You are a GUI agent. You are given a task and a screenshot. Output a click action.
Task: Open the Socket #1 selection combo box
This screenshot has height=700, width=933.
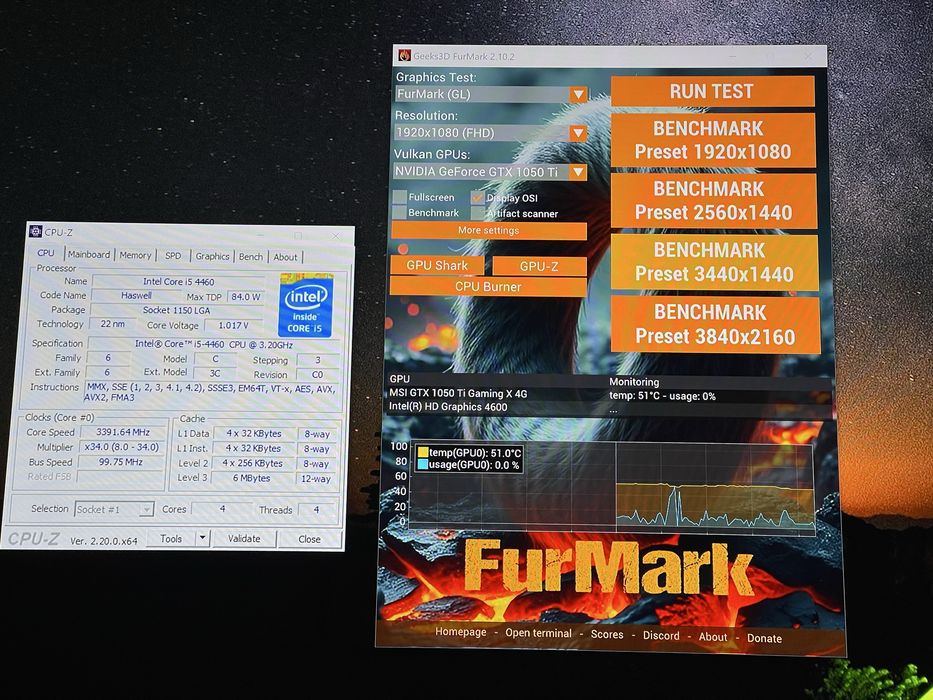point(114,510)
